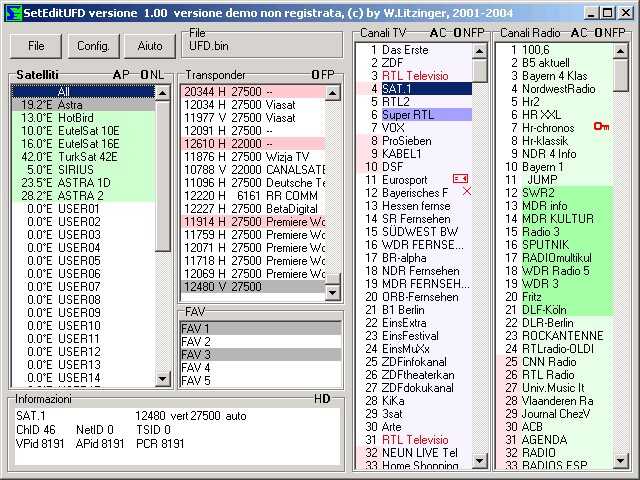Select FAV 2 in the favorites list

click(x=196, y=342)
